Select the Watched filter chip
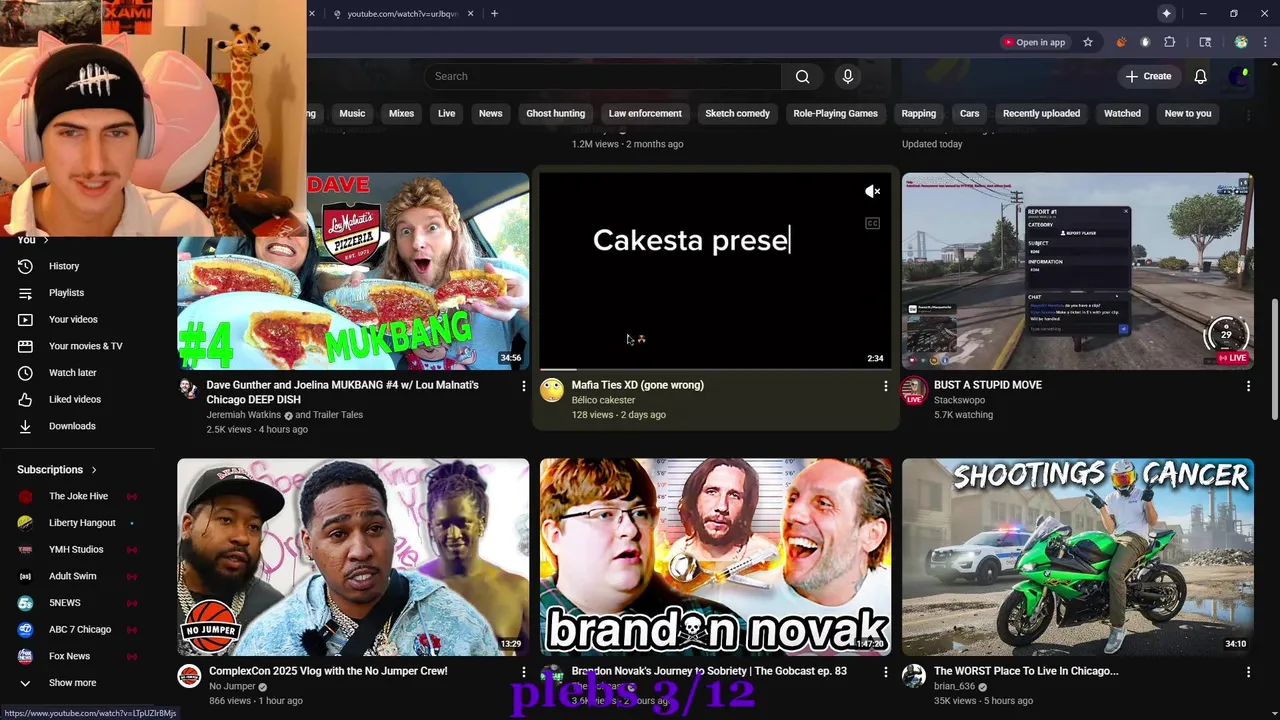 (x=1122, y=114)
